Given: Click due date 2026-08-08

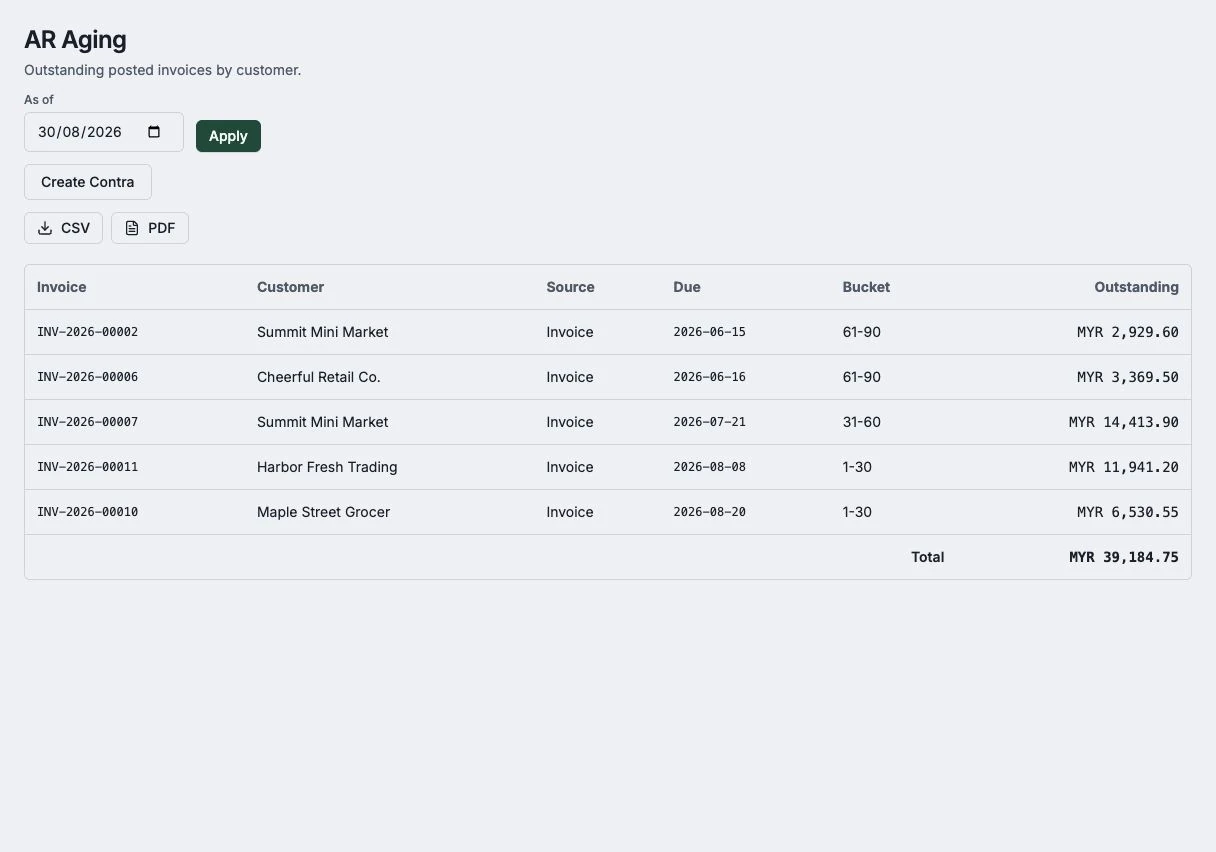Looking at the screenshot, I should [709, 467].
